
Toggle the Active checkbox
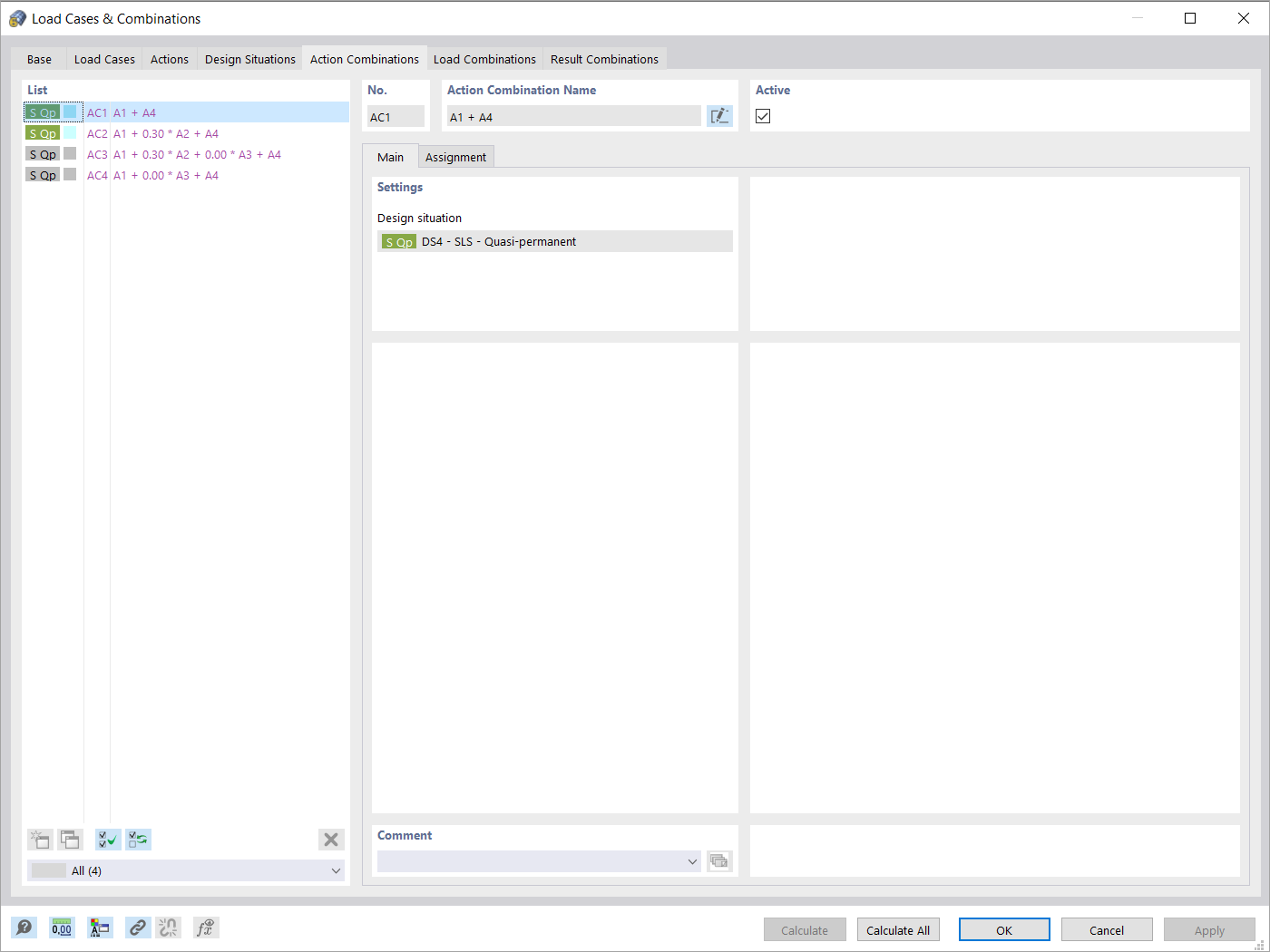[763, 116]
